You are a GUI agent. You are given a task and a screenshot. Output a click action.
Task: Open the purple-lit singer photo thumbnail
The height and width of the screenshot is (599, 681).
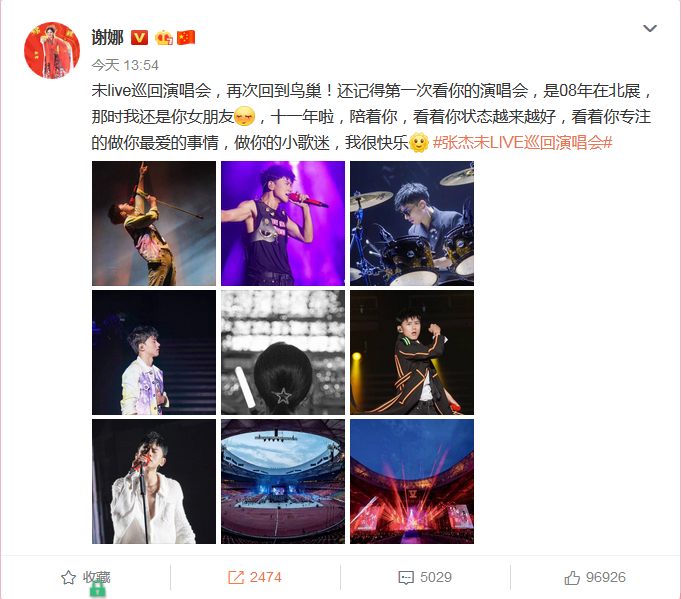(x=283, y=223)
